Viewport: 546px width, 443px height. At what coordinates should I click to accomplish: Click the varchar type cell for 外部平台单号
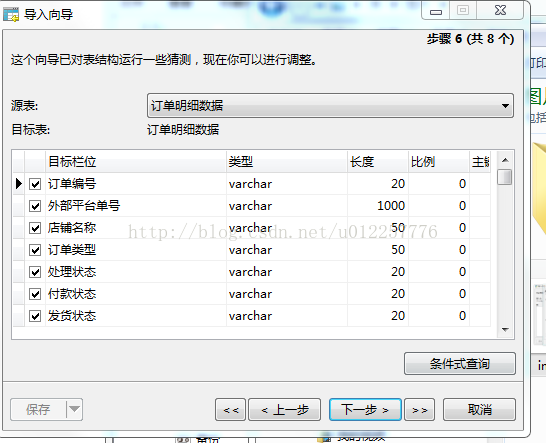click(x=287, y=206)
